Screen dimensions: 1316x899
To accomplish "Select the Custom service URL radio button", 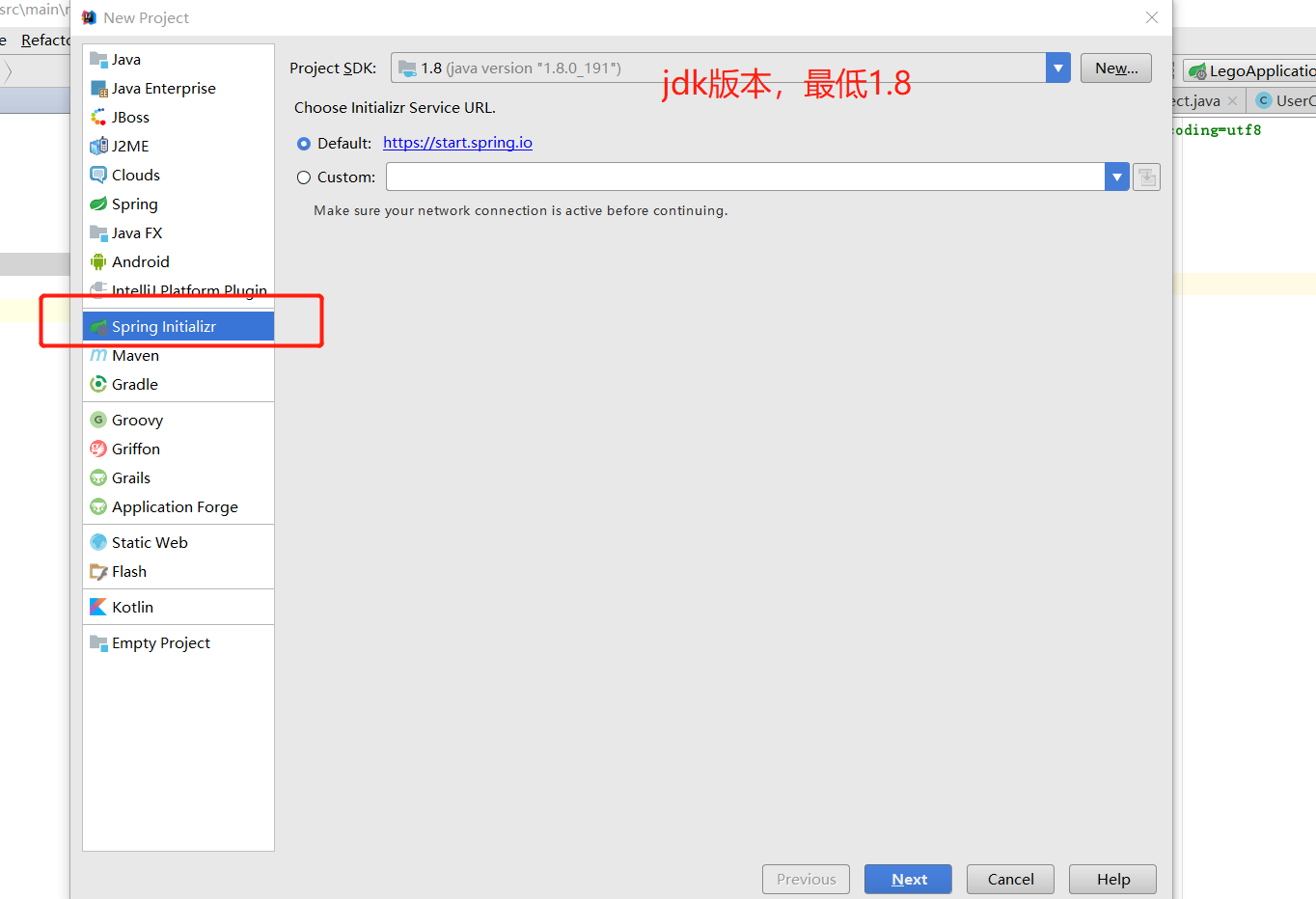I will (304, 177).
